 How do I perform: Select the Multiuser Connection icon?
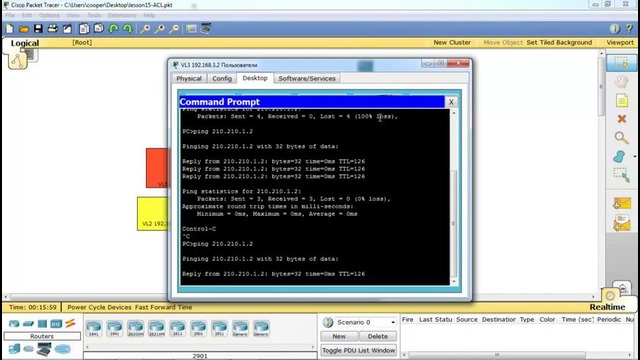[x=62, y=349]
